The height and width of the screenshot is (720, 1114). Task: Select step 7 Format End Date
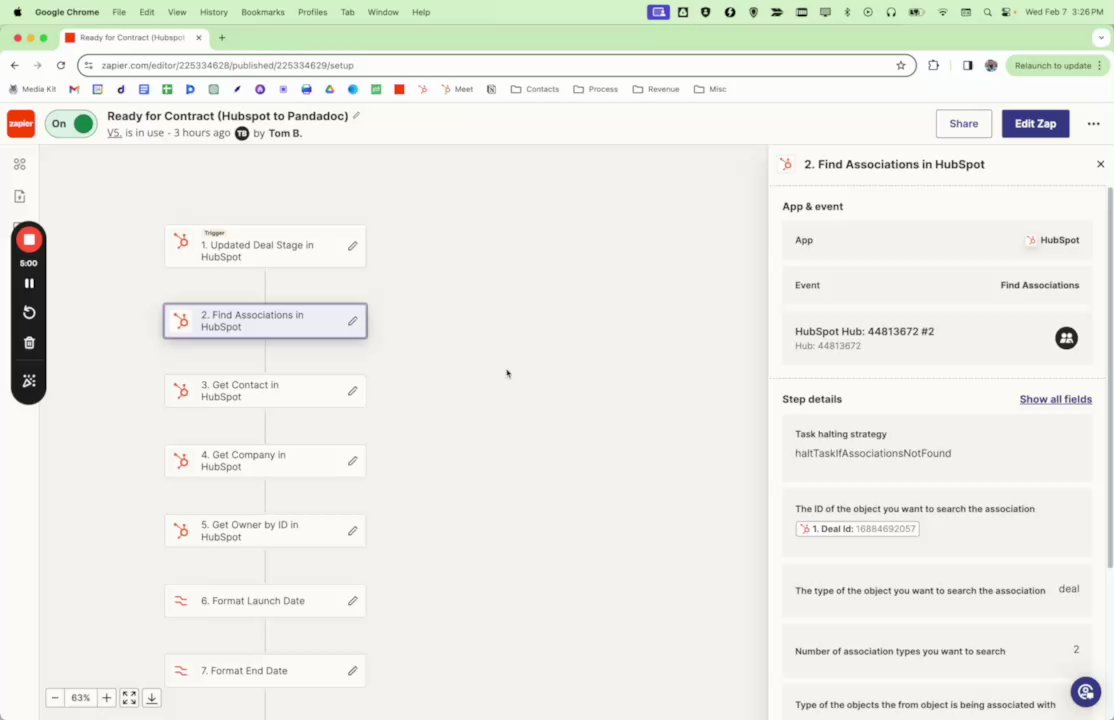[265, 671]
